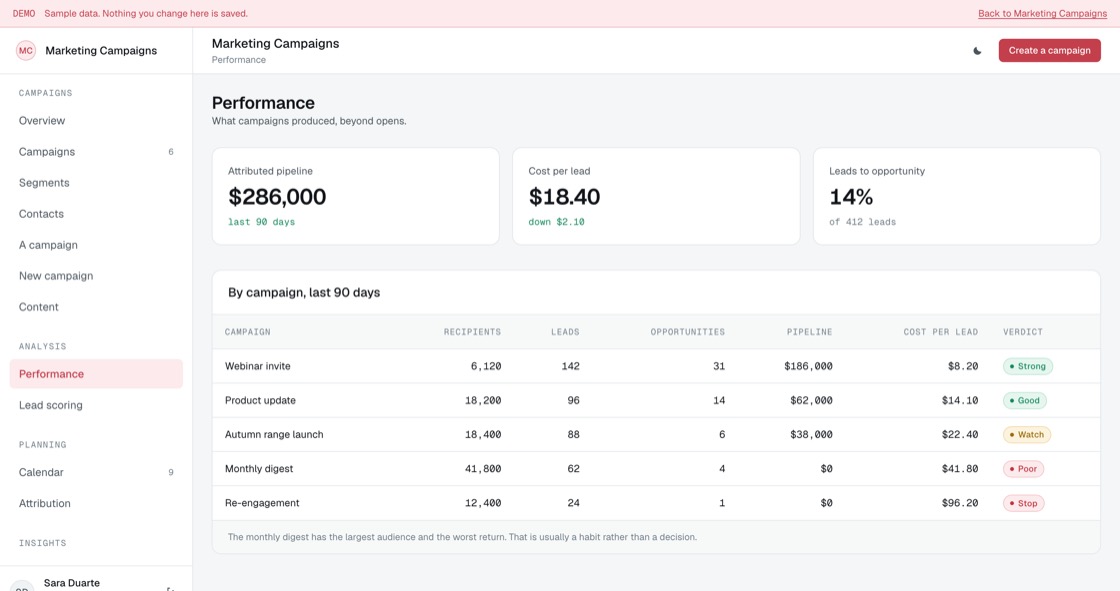Open Calendar sidebar item
The image size is (1120, 591).
pos(96,472)
